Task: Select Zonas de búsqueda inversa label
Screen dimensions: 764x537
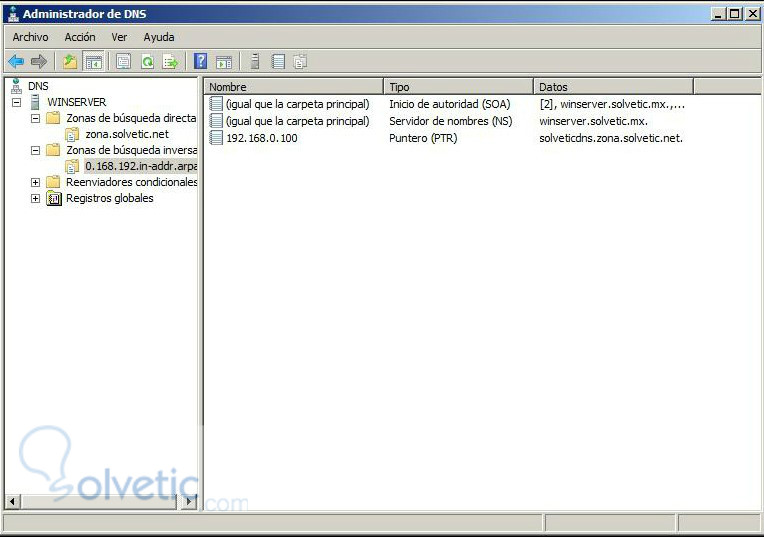Action: click(132, 150)
